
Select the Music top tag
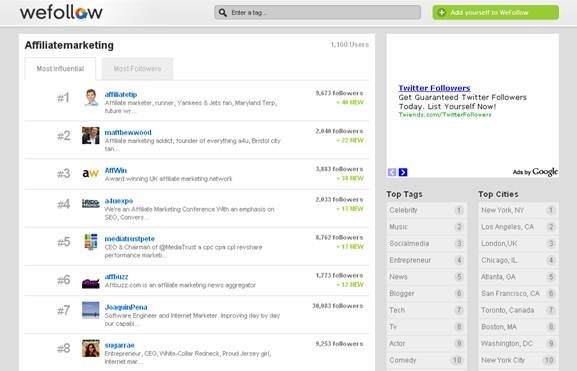[x=426, y=227]
